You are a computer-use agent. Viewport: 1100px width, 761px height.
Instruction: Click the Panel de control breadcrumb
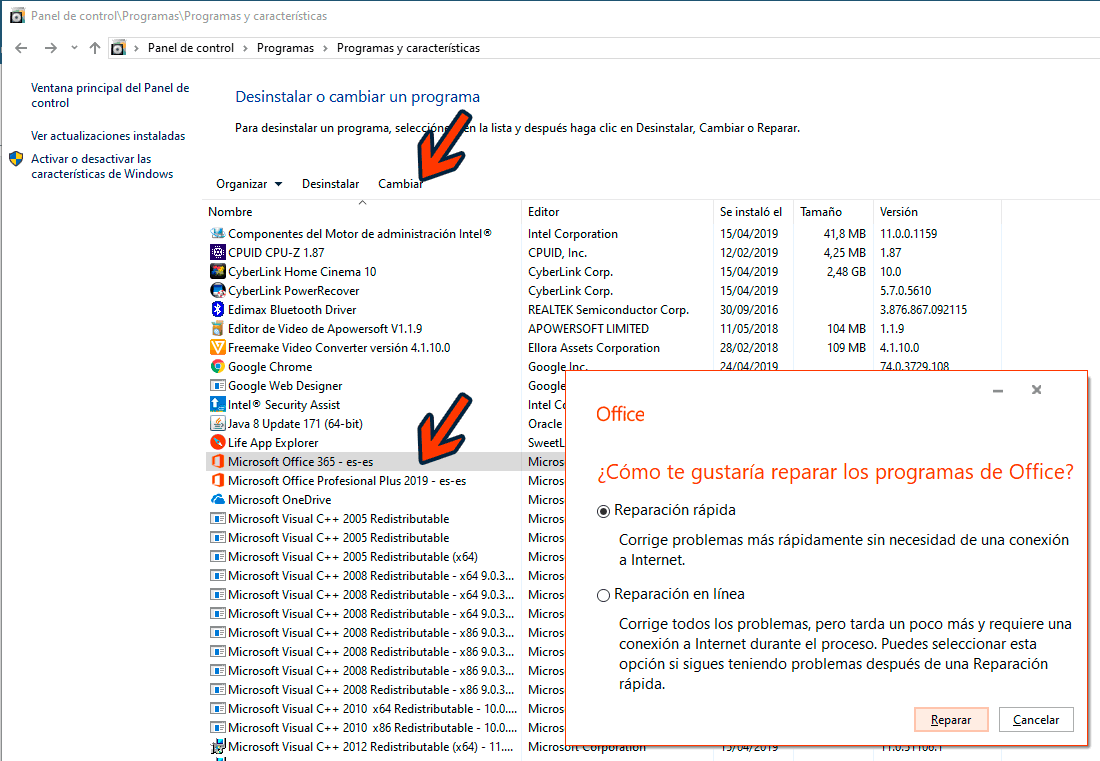click(x=191, y=48)
